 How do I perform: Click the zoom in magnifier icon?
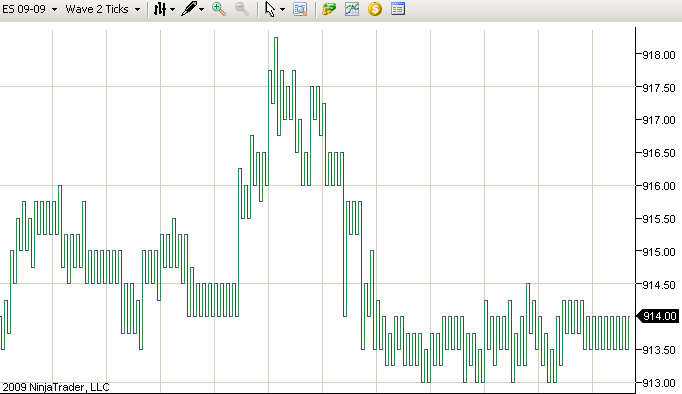point(218,9)
